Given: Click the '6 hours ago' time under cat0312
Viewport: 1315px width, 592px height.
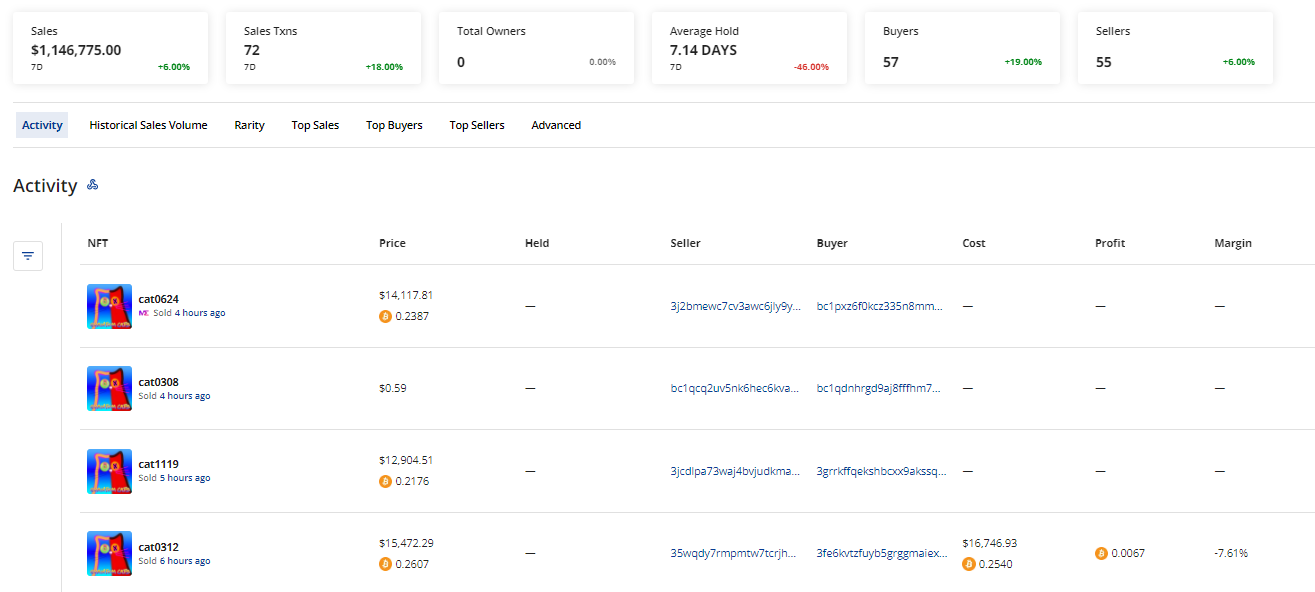Looking at the screenshot, I should coord(185,561).
